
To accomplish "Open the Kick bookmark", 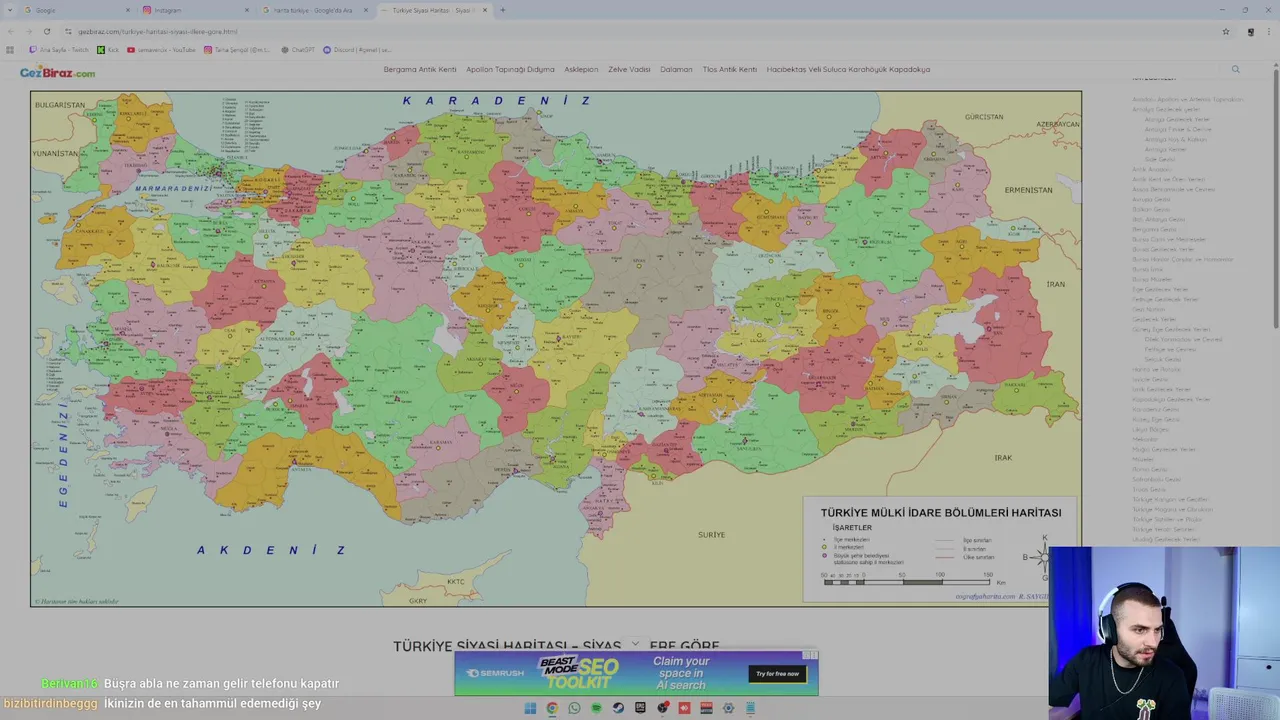I will pos(108,49).
